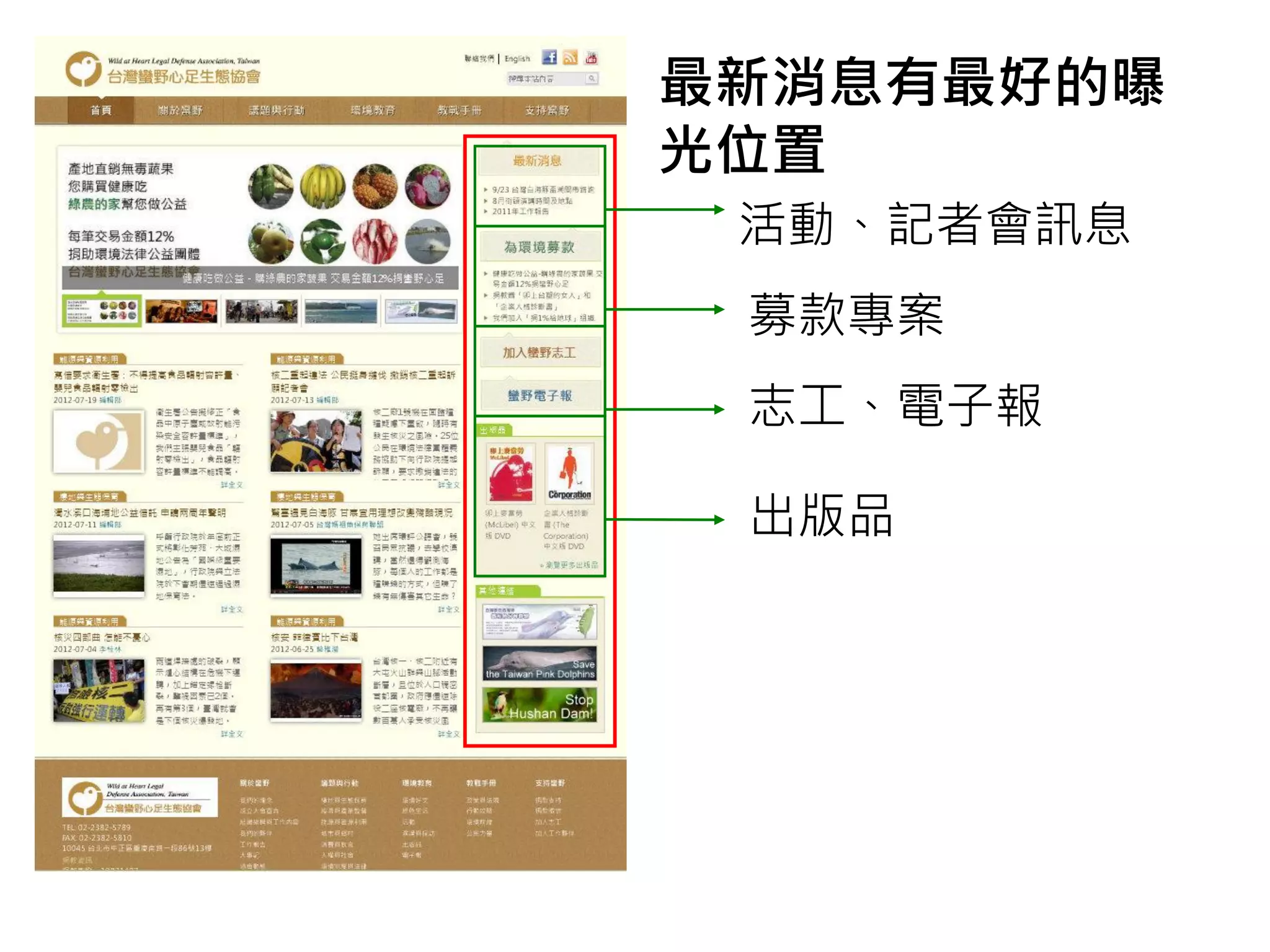Select the second slider thumbnail with crowd indoors
1270x952 pixels.
coord(182,311)
